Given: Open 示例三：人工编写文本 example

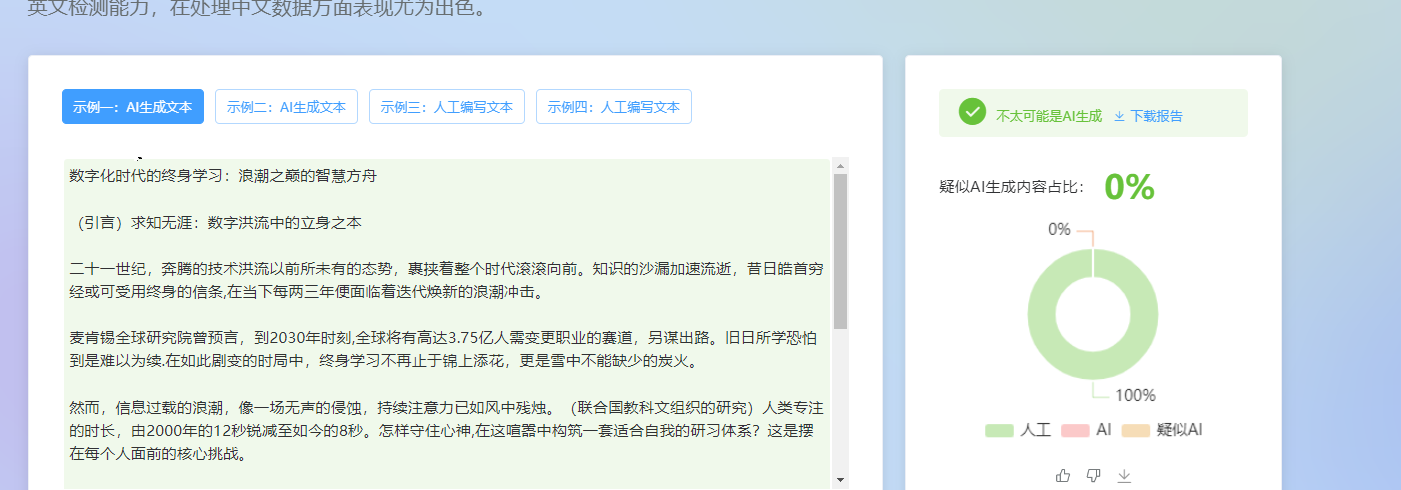Looking at the screenshot, I should point(447,107).
